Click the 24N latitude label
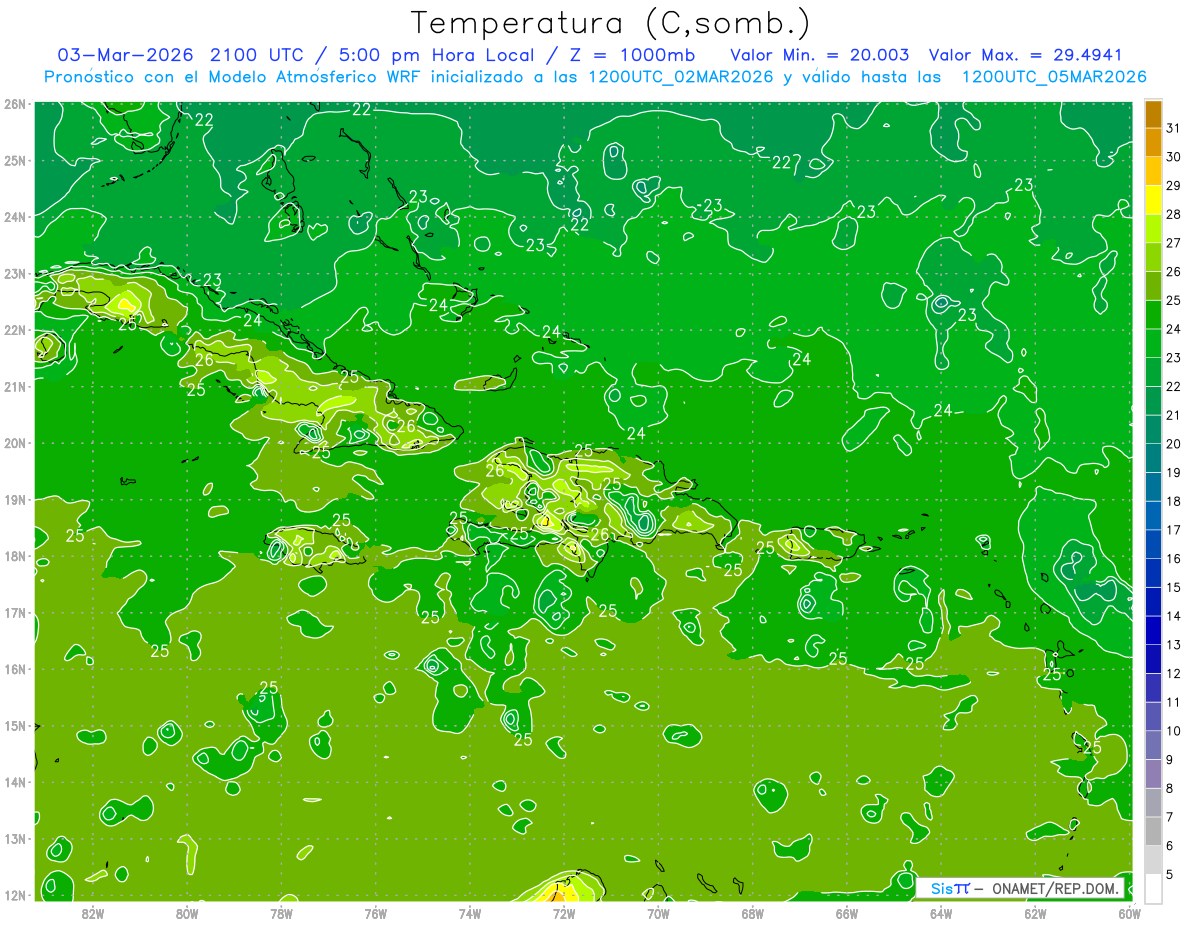 coord(15,216)
